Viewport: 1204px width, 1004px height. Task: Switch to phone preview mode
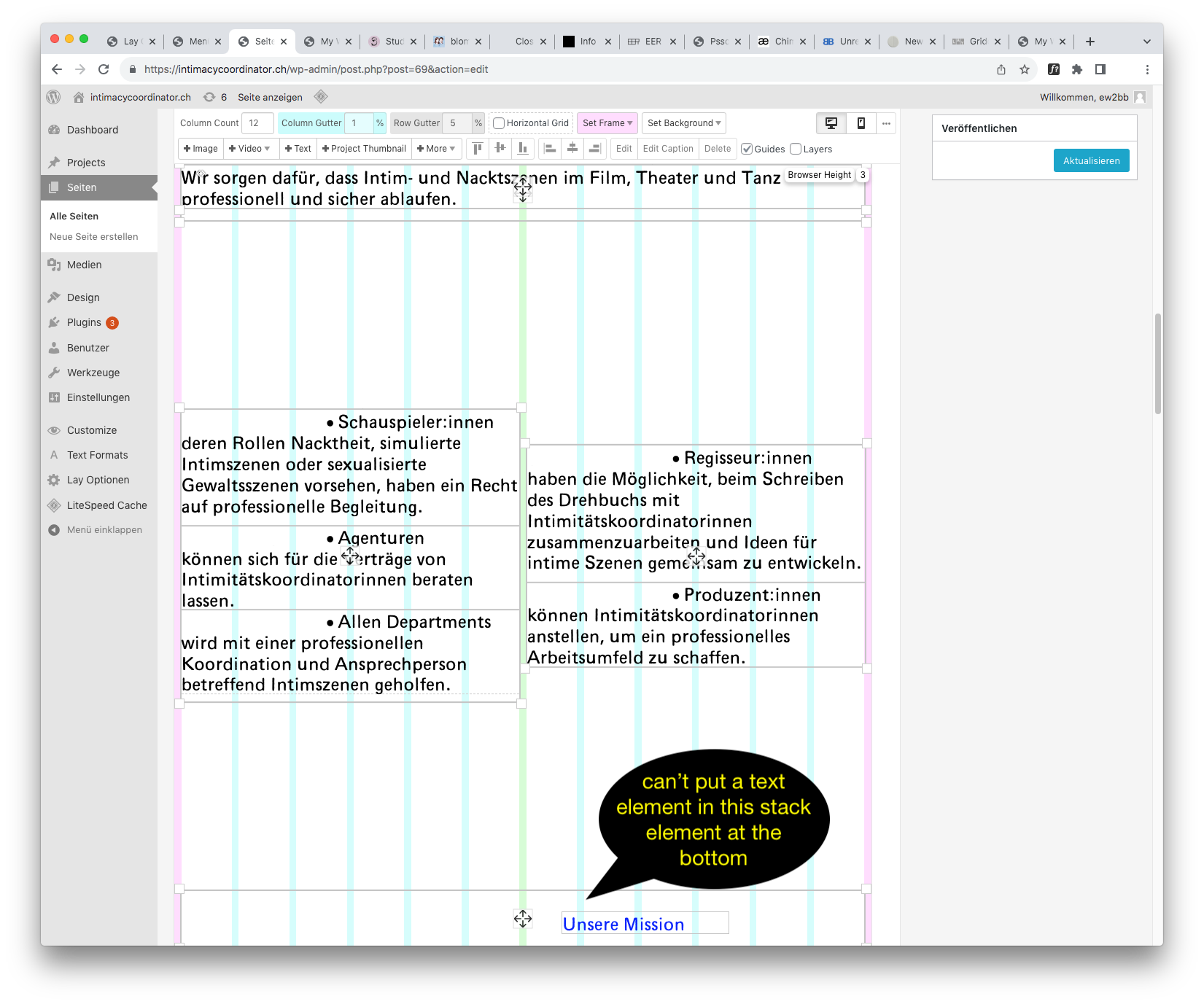[861, 123]
